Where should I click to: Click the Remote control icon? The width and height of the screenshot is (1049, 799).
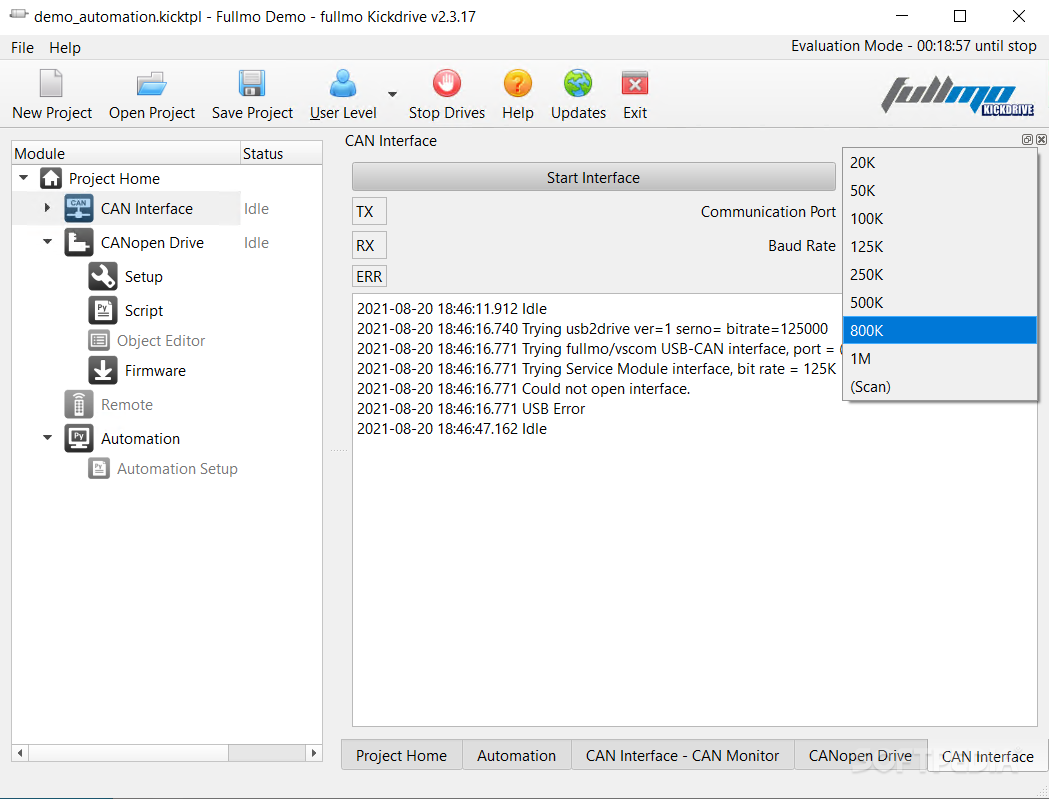(x=79, y=405)
